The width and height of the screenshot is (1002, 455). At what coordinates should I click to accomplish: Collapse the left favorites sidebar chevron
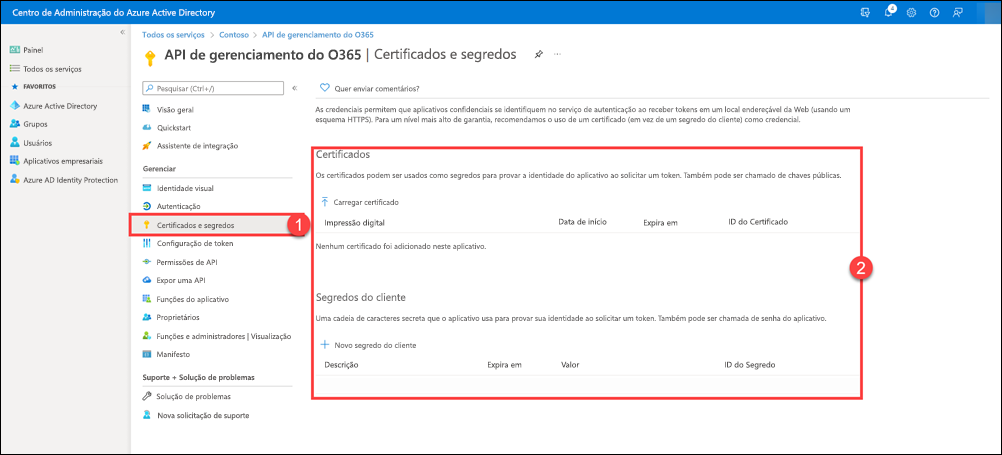[x=123, y=32]
